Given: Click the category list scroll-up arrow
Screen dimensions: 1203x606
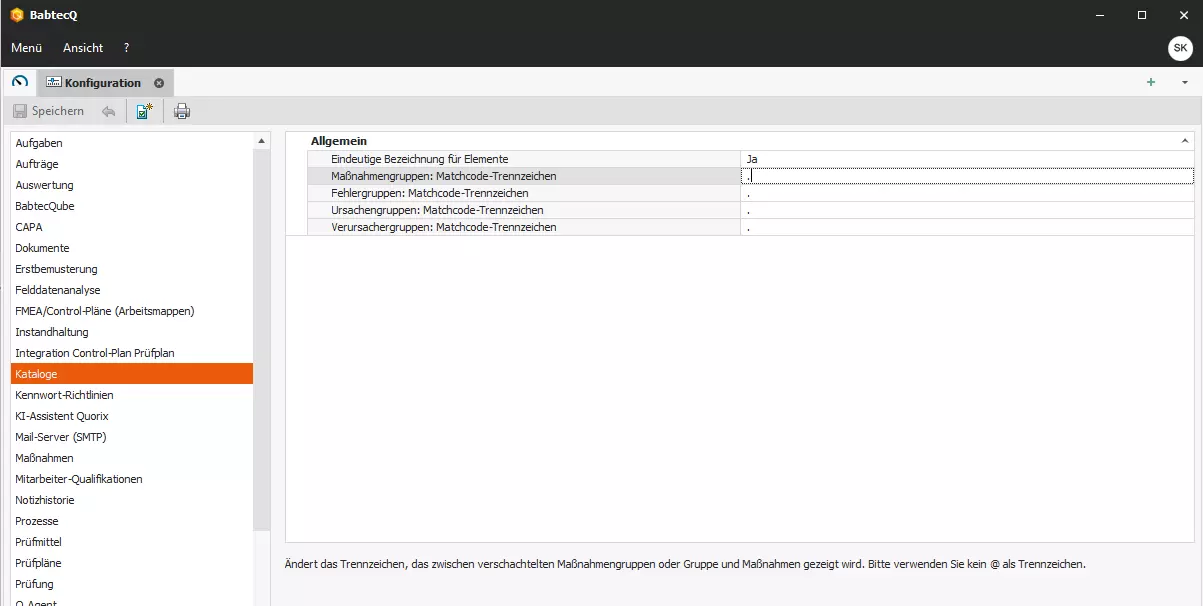Looking at the screenshot, I should pos(262,140).
